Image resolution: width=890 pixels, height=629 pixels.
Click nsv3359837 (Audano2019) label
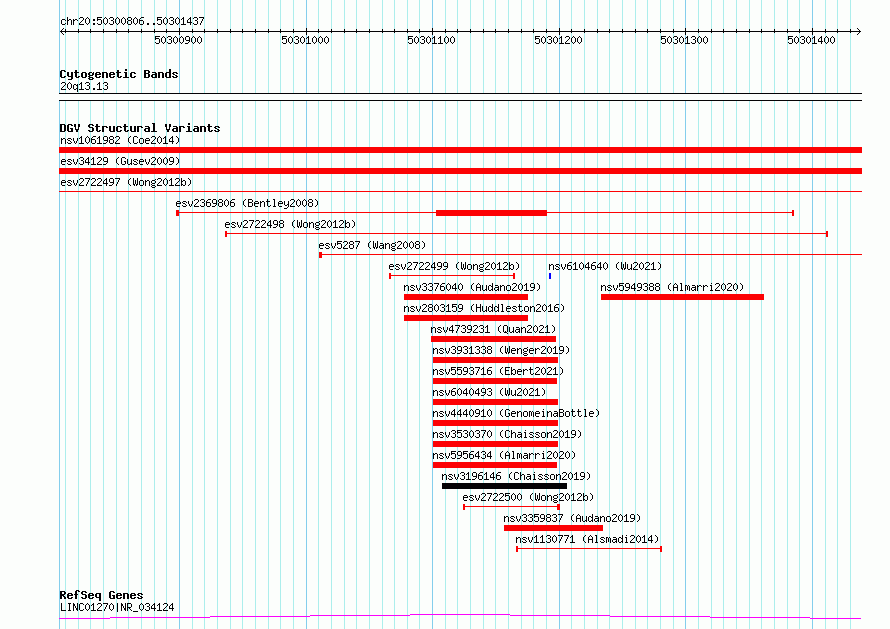(x=572, y=518)
